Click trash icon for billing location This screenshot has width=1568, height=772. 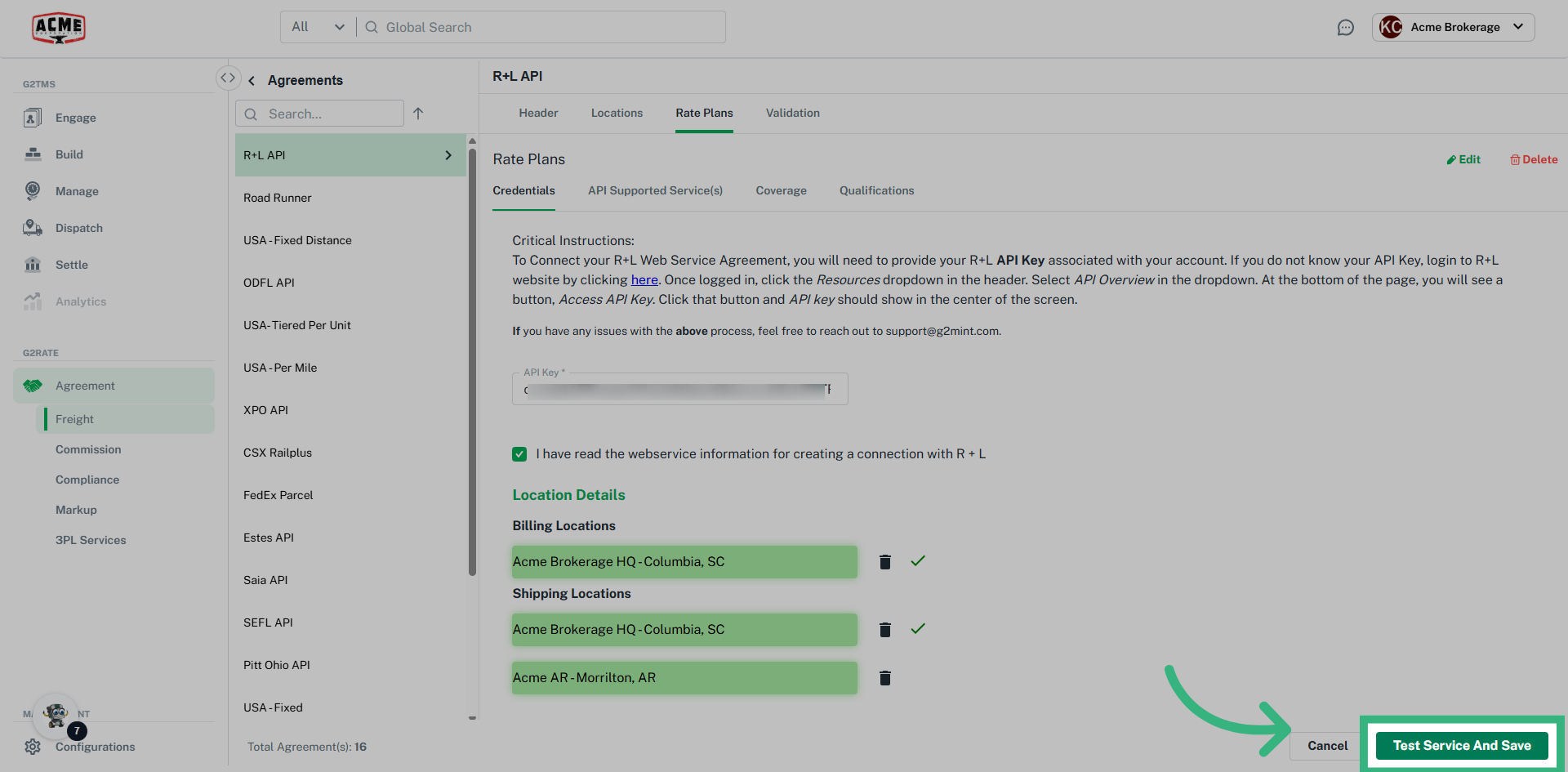click(x=884, y=562)
